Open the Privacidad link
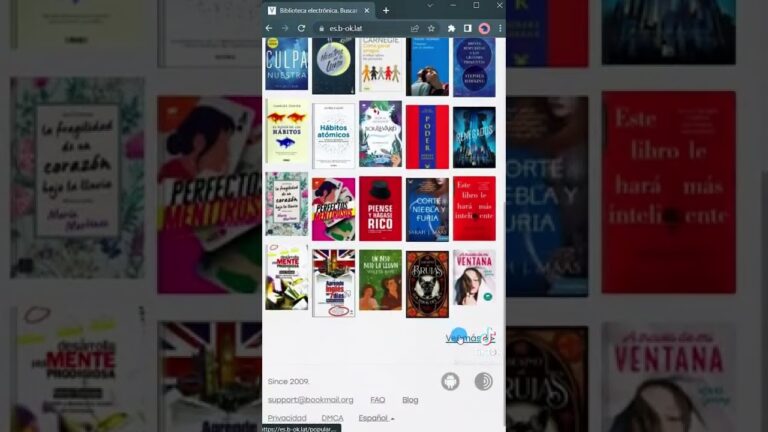 click(287, 418)
